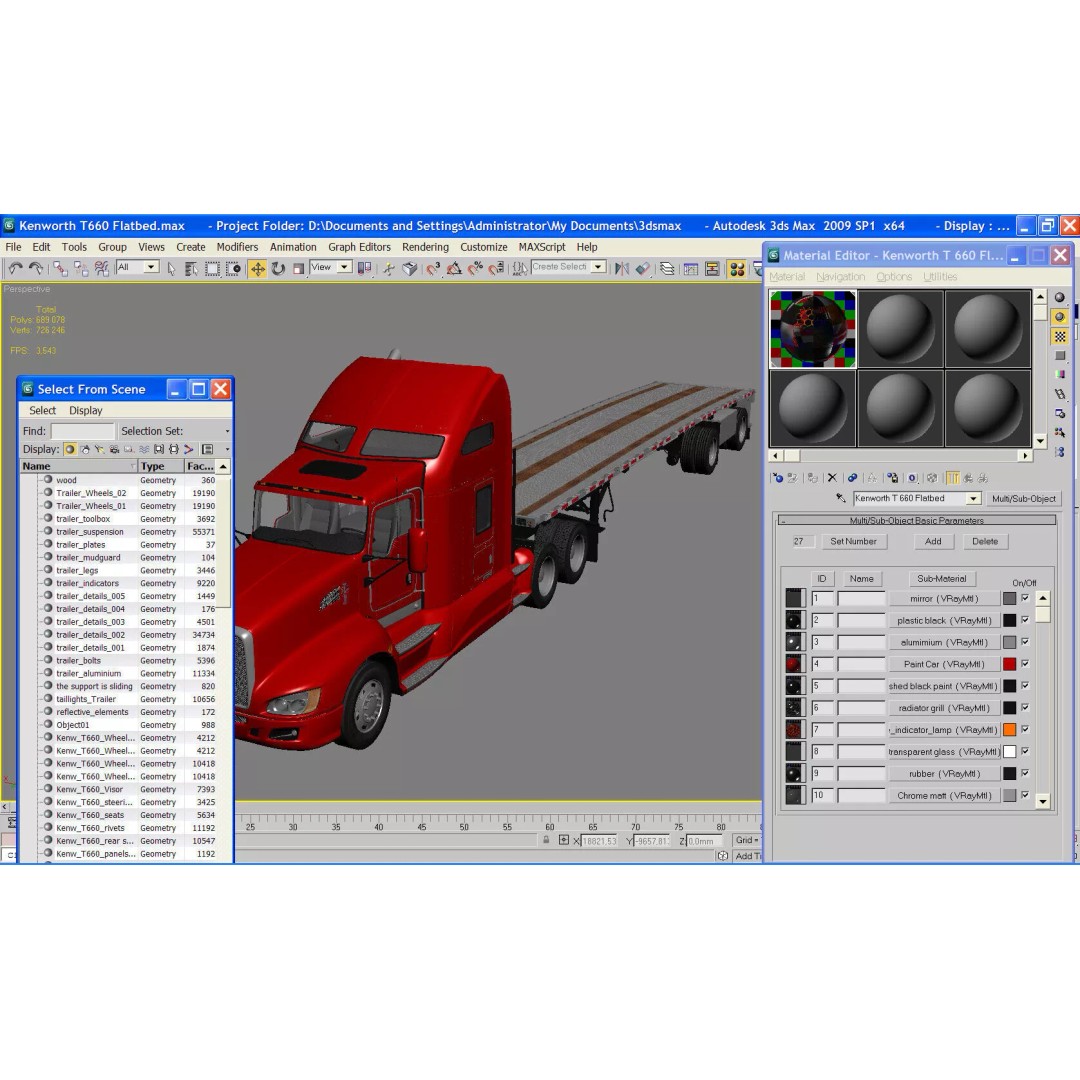The width and height of the screenshot is (1080, 1080).
Task: Activate the Select and Move tool
Action: click(258, 269)
